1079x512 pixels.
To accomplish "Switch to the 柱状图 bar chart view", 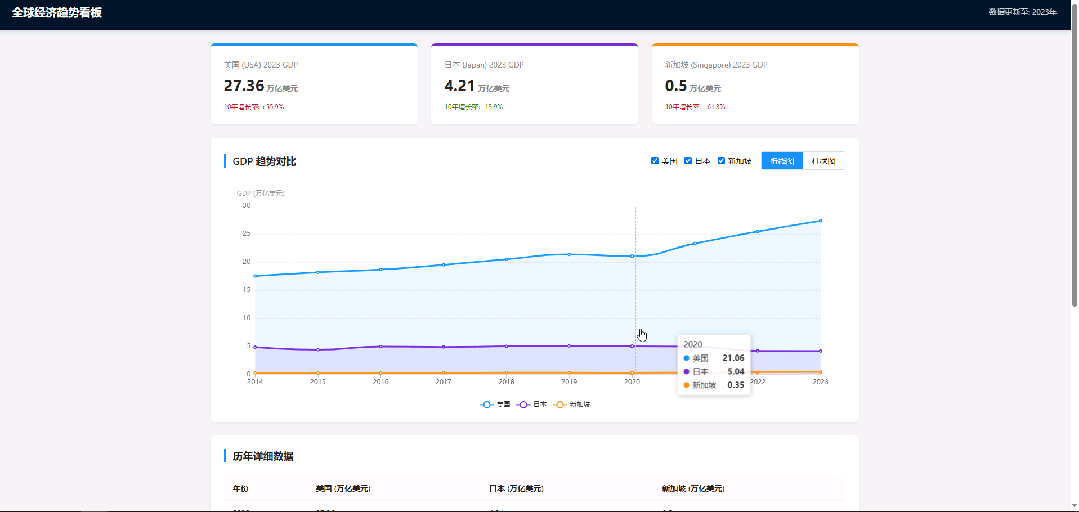I will coord(823,161).
